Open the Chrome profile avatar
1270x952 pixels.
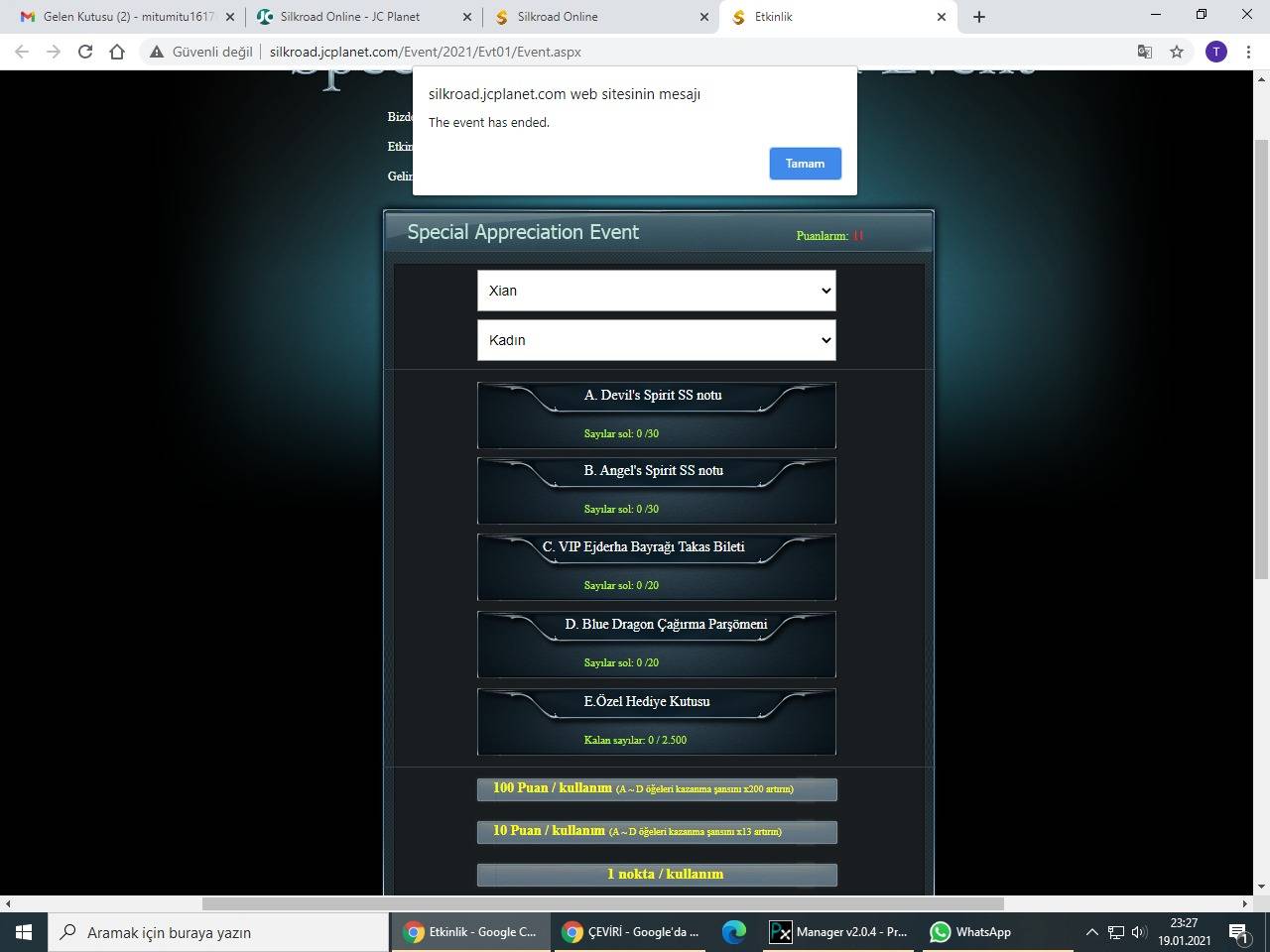[1215, 52]
